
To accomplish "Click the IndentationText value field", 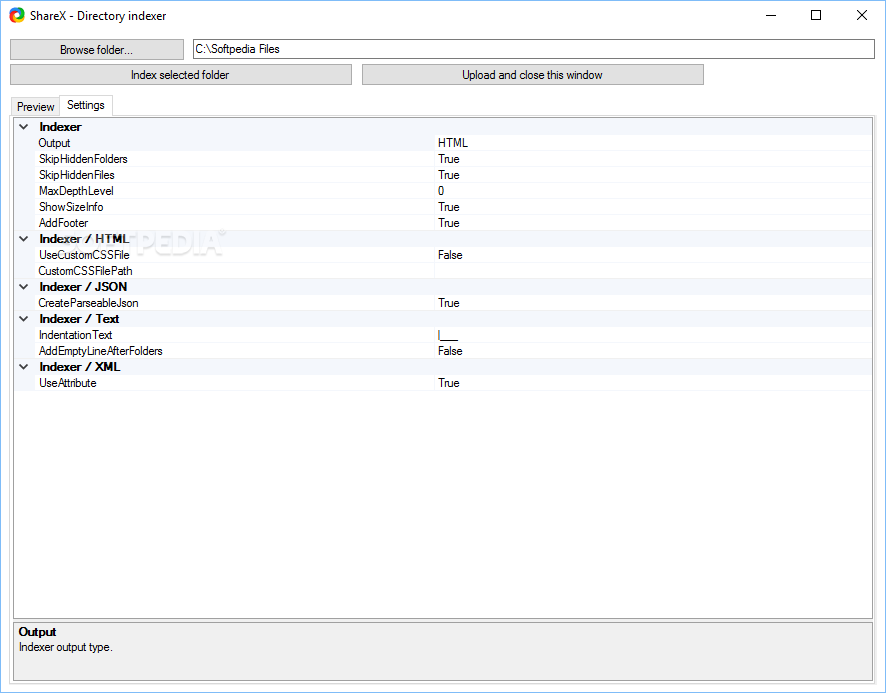I will 653,335.
